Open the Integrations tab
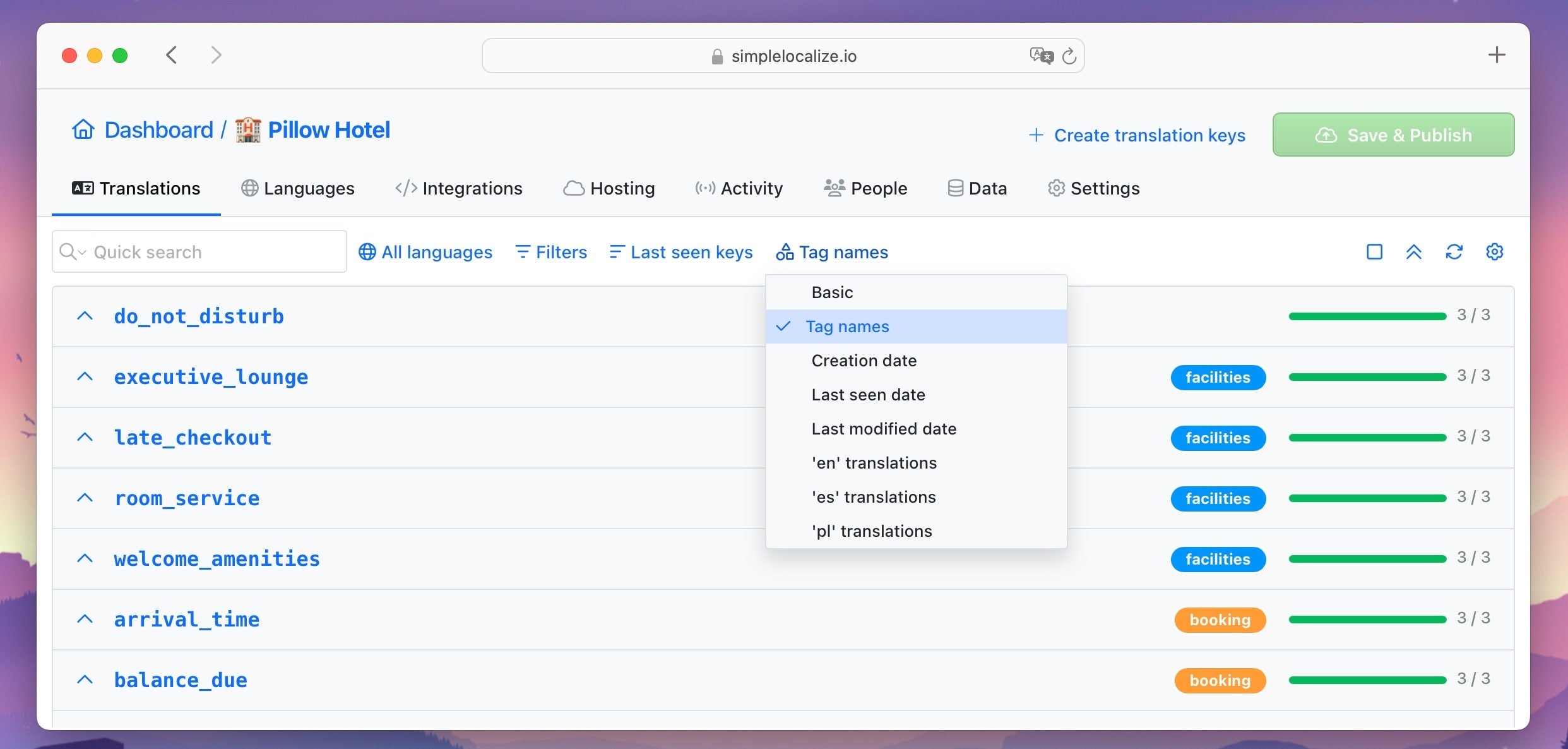This screenshot has height=749, width=1568. point(459,188)
